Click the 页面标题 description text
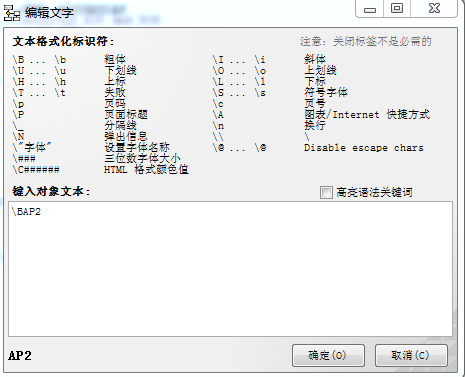 126,115
